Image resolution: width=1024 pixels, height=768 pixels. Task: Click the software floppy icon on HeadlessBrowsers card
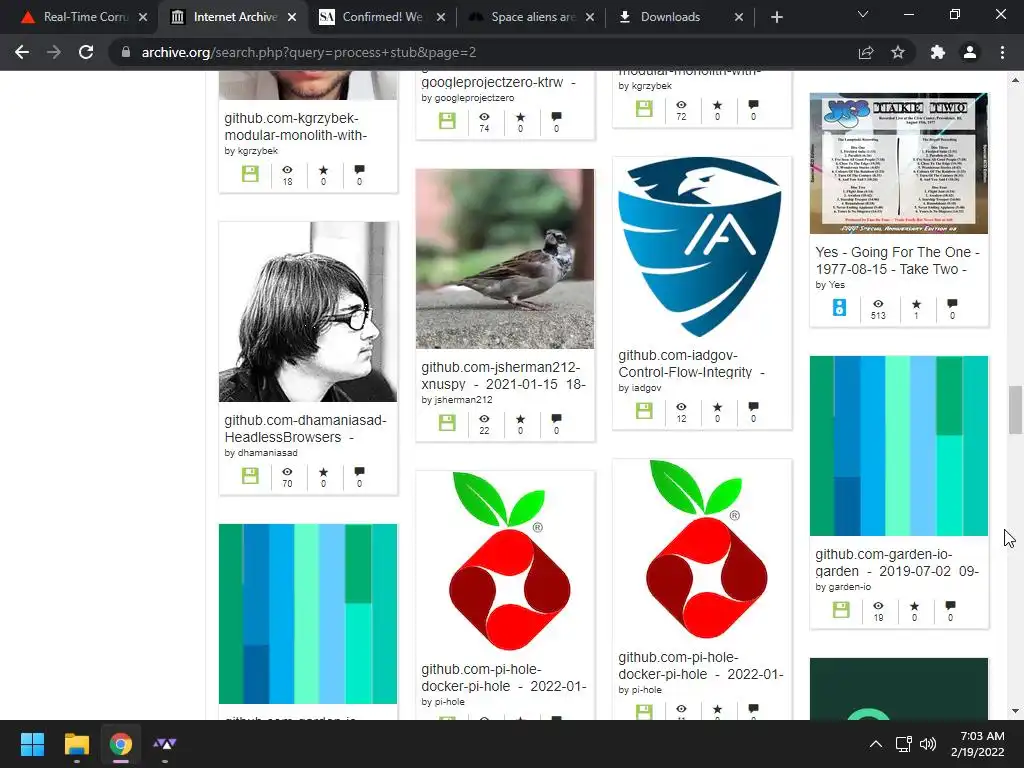pyautogui.click(x=250, y=475)
